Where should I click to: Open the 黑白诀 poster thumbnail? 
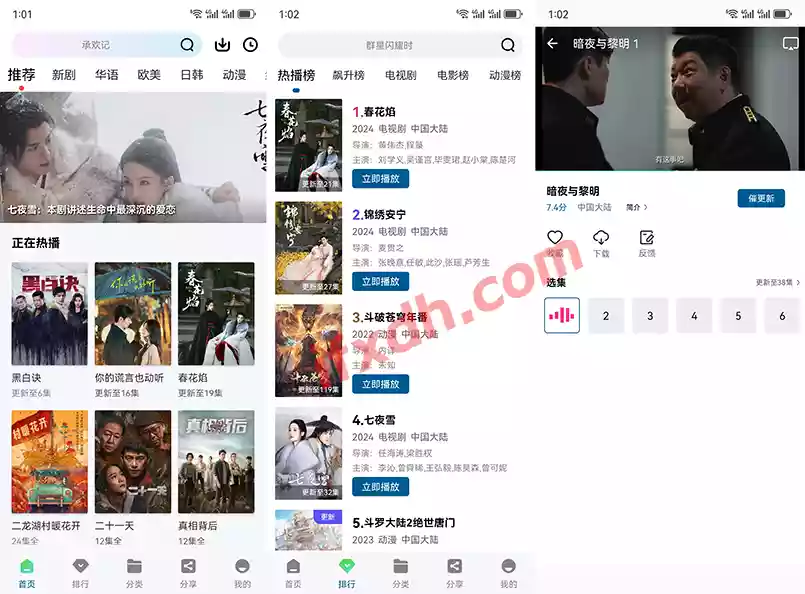click(x=50, y=314)
